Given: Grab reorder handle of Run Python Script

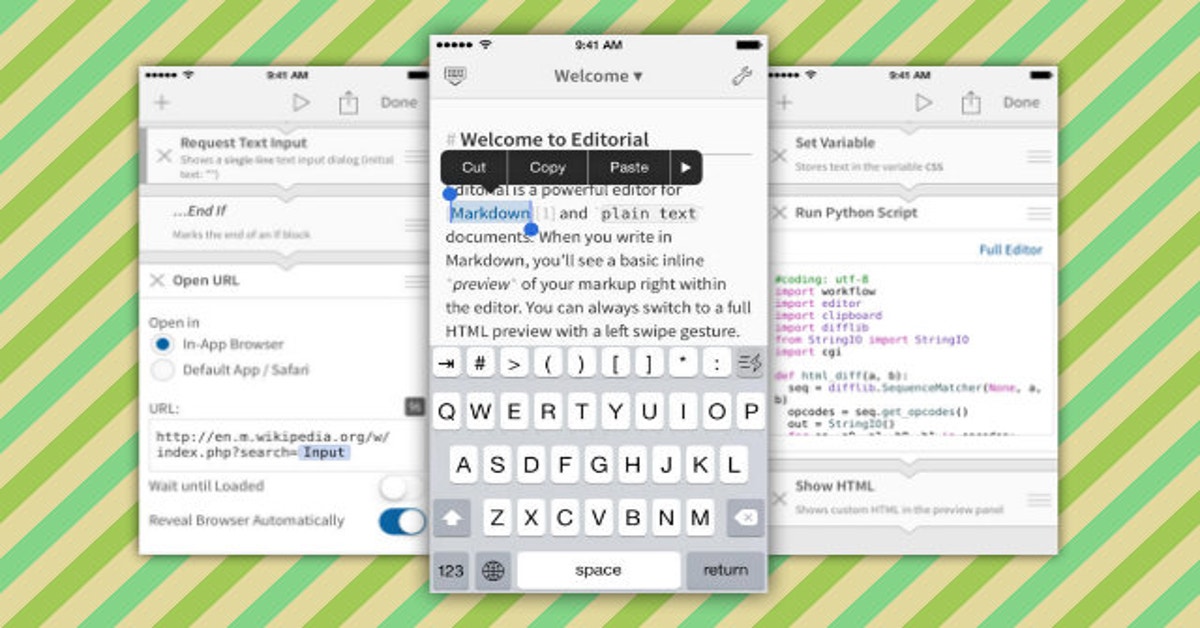Looking at the screenshot, I should pos(1039,214).
